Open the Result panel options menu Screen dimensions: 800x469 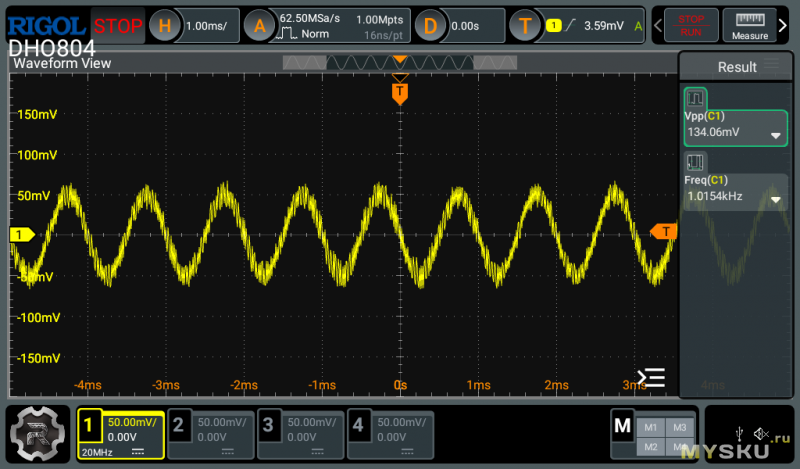pos(771,67)
